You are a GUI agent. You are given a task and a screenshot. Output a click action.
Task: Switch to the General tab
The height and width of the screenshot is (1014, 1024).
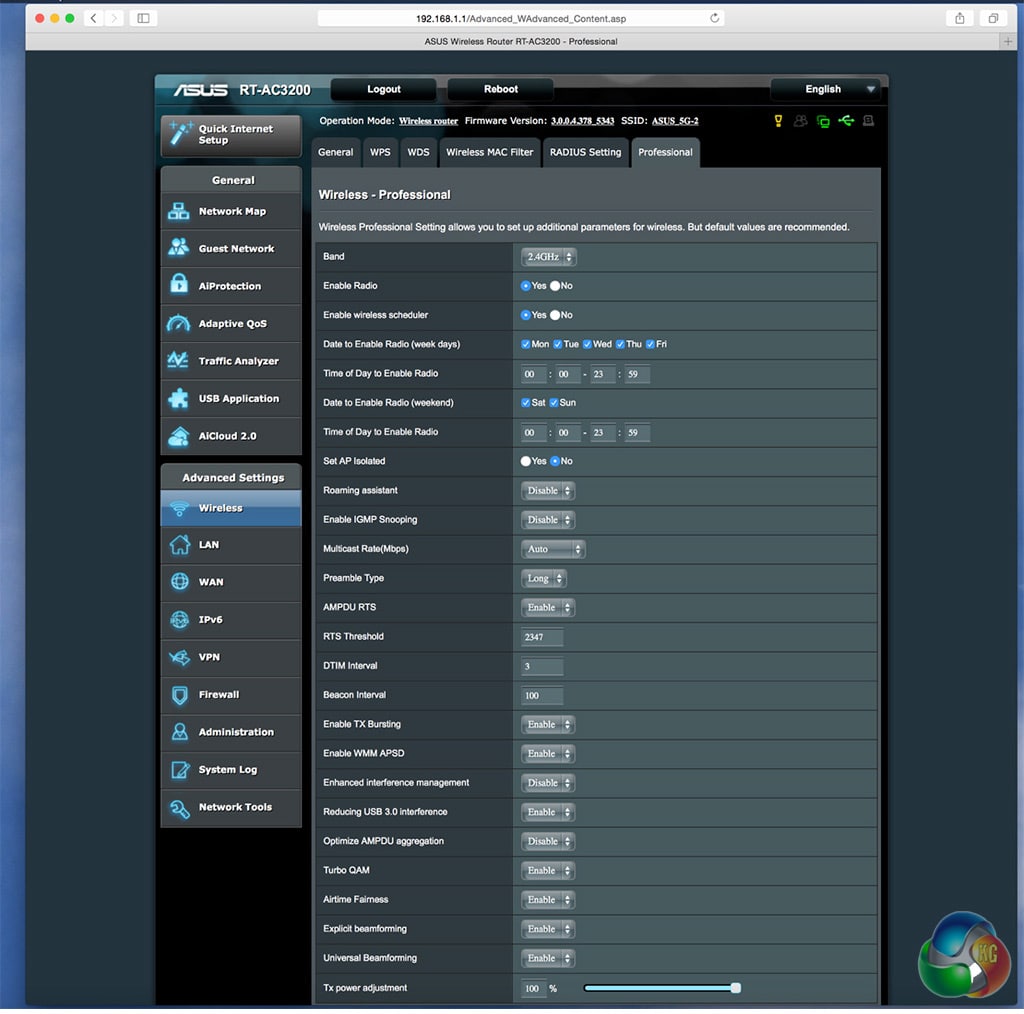click(336, 153)
